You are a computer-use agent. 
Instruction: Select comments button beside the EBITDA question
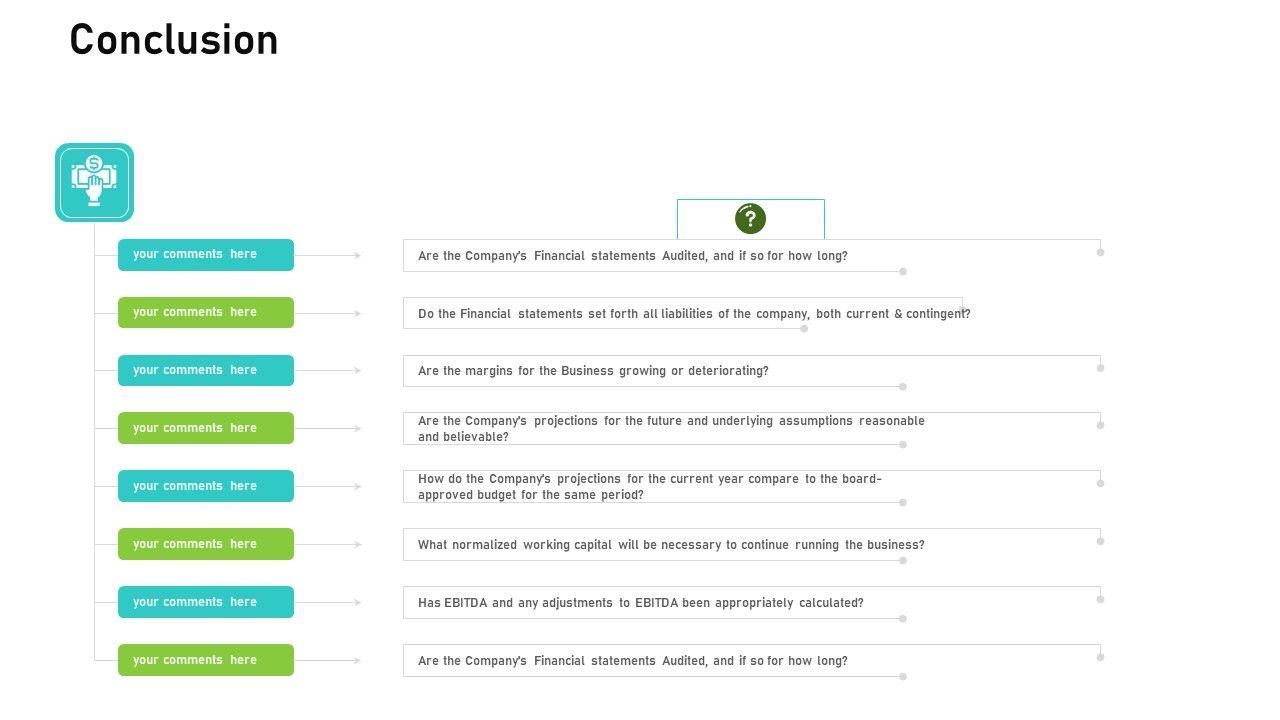pos(205,603)
